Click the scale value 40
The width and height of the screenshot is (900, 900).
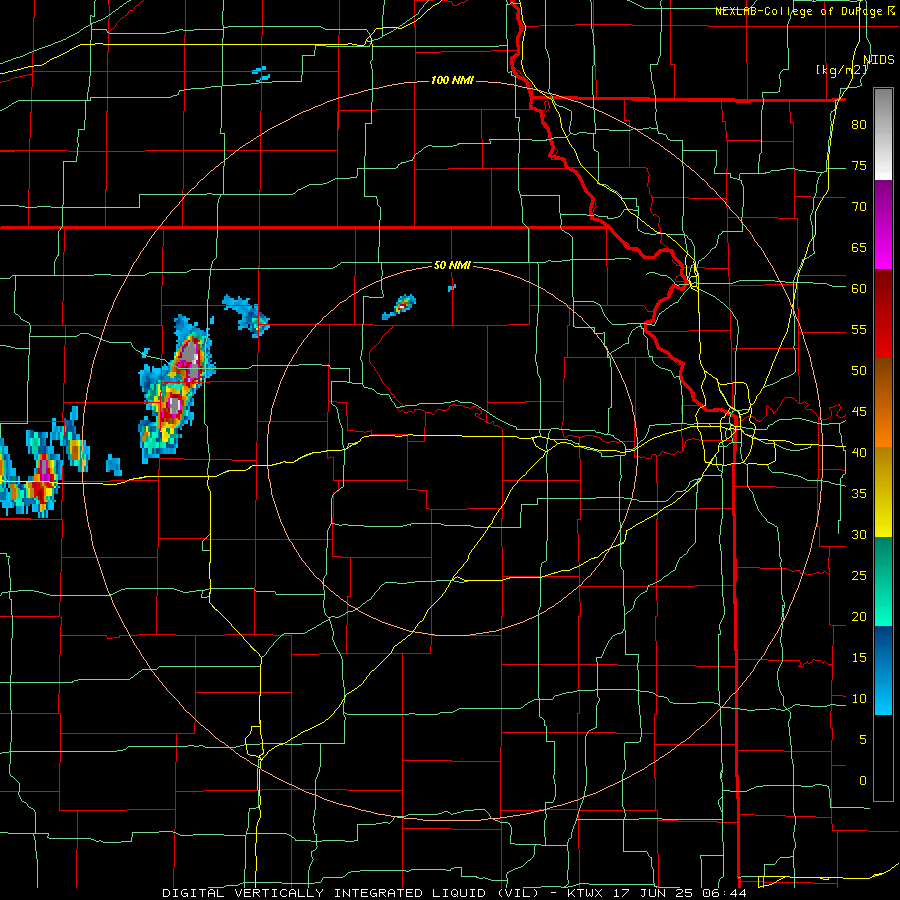[859, 452]
